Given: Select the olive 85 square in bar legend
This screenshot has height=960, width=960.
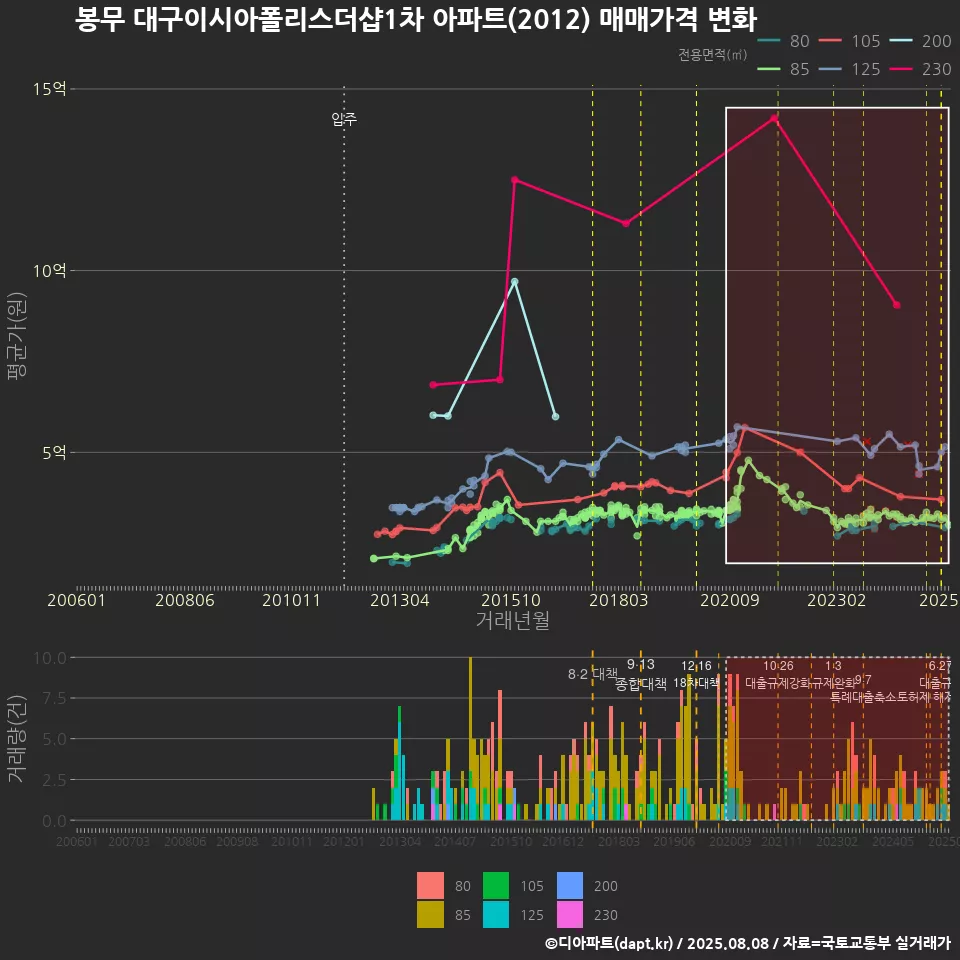Looking at the screenshot, I should pyautogui.click(x=430, y=914).
